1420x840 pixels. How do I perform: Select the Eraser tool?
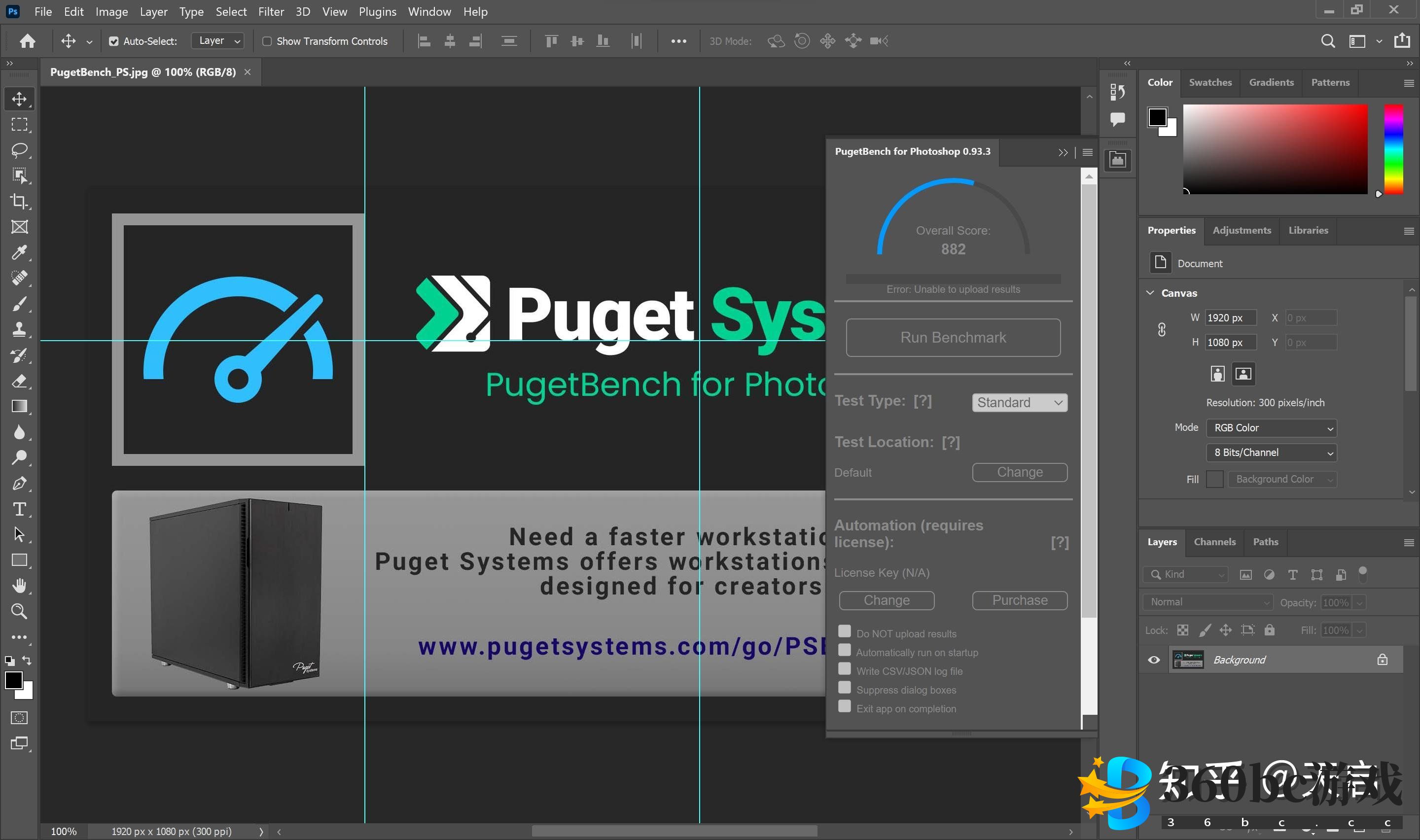click(19, 381)
